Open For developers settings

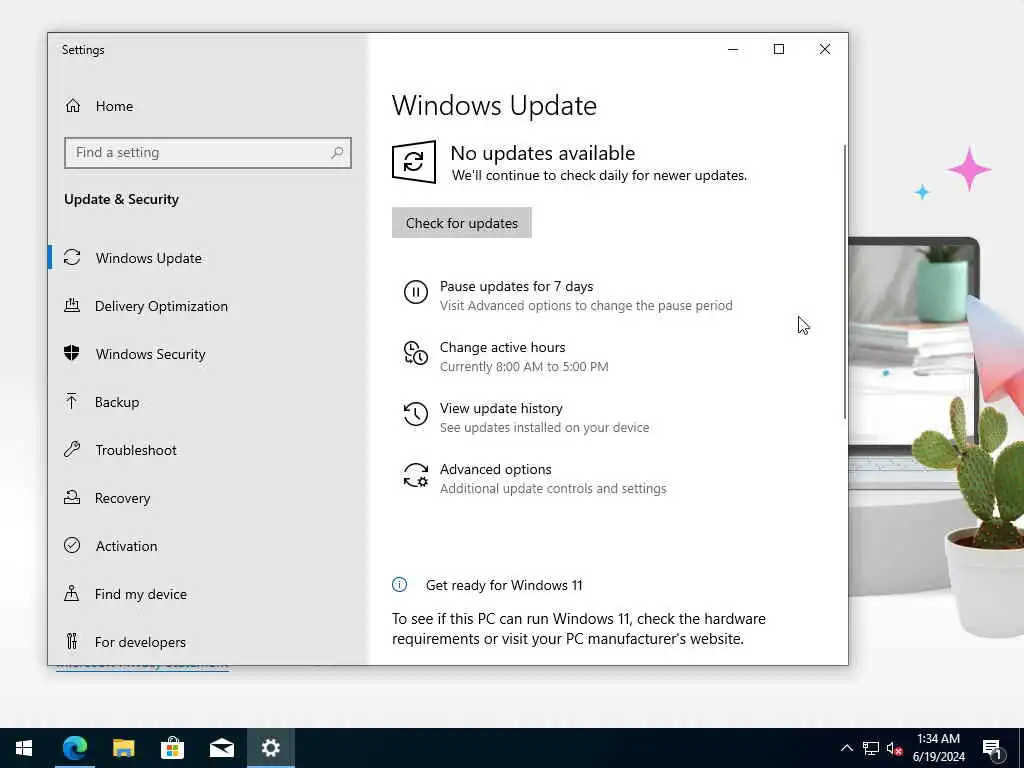(x=208, y=641)
